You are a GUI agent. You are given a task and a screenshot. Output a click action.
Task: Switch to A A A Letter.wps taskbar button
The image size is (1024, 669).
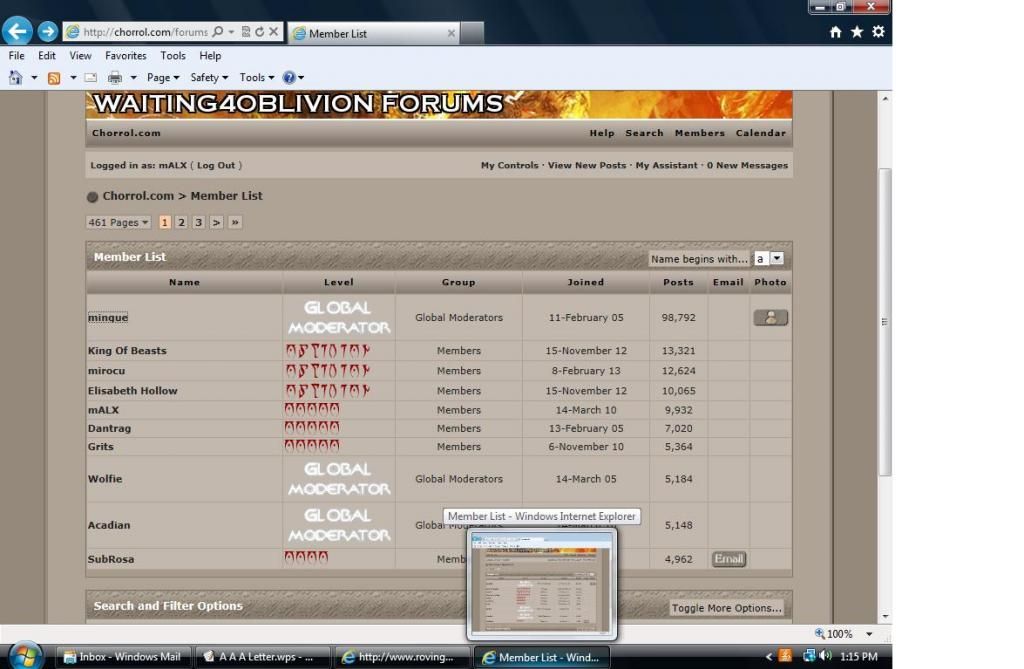tap(261, 657)
